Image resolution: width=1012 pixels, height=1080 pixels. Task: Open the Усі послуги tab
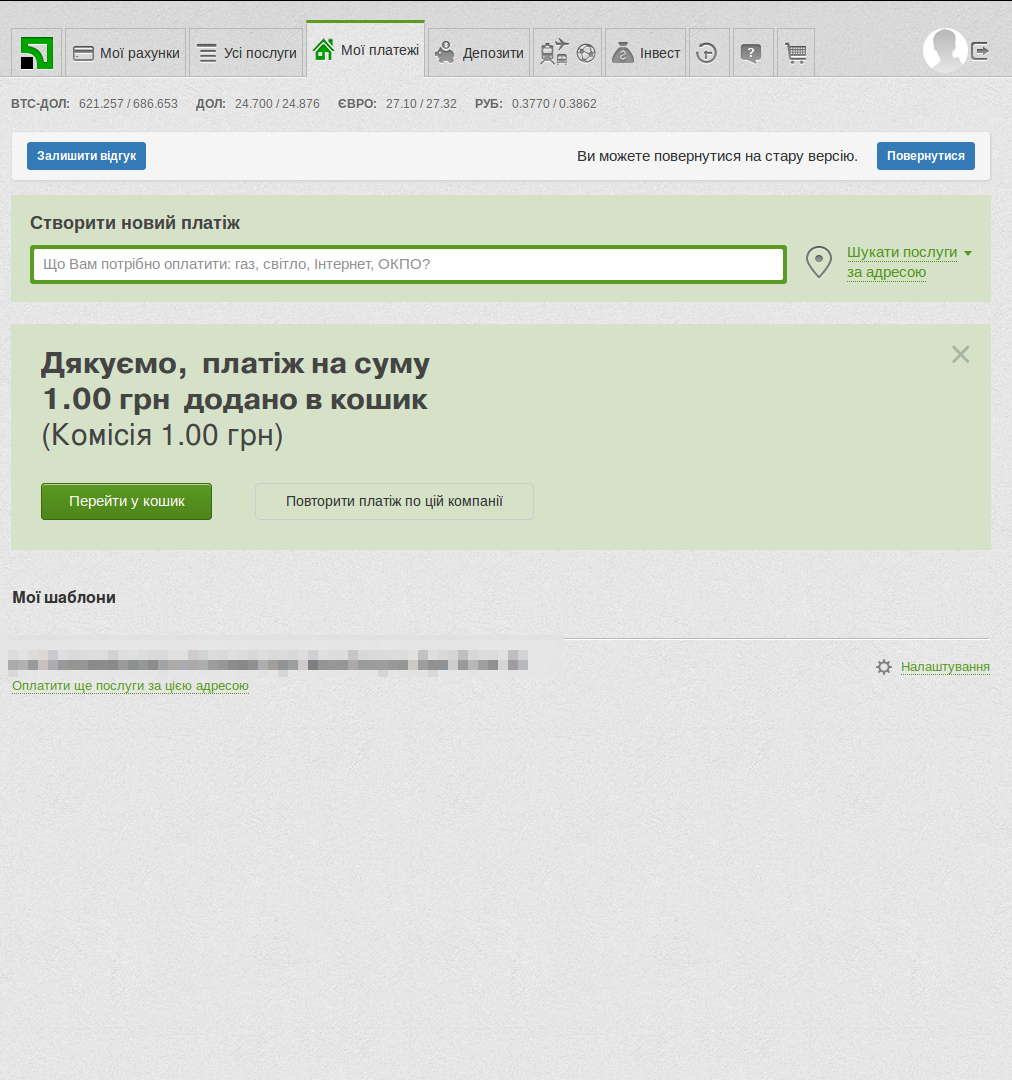point(246,53)
